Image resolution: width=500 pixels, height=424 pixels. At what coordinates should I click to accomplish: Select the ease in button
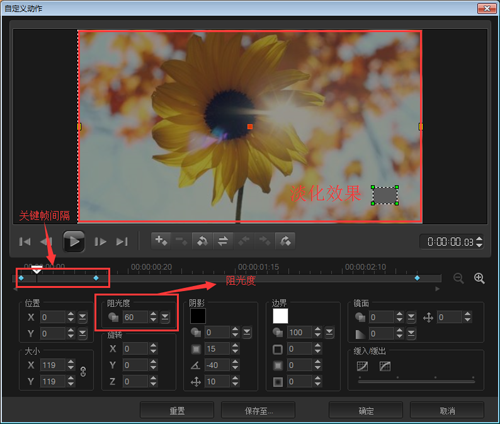[x=362, y=366]
